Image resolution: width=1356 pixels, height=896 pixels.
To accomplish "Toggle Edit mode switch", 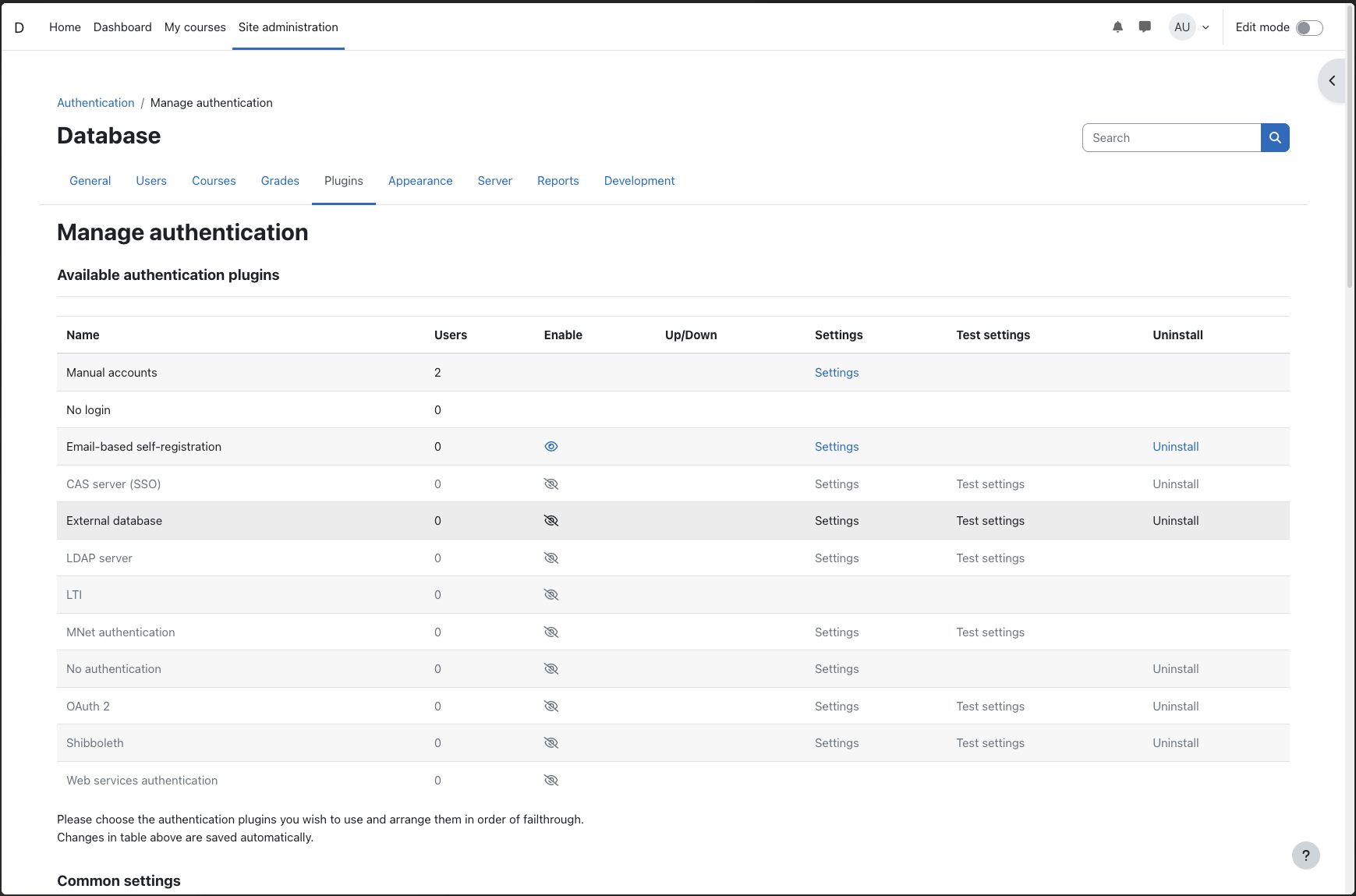I will point(1308,28).
